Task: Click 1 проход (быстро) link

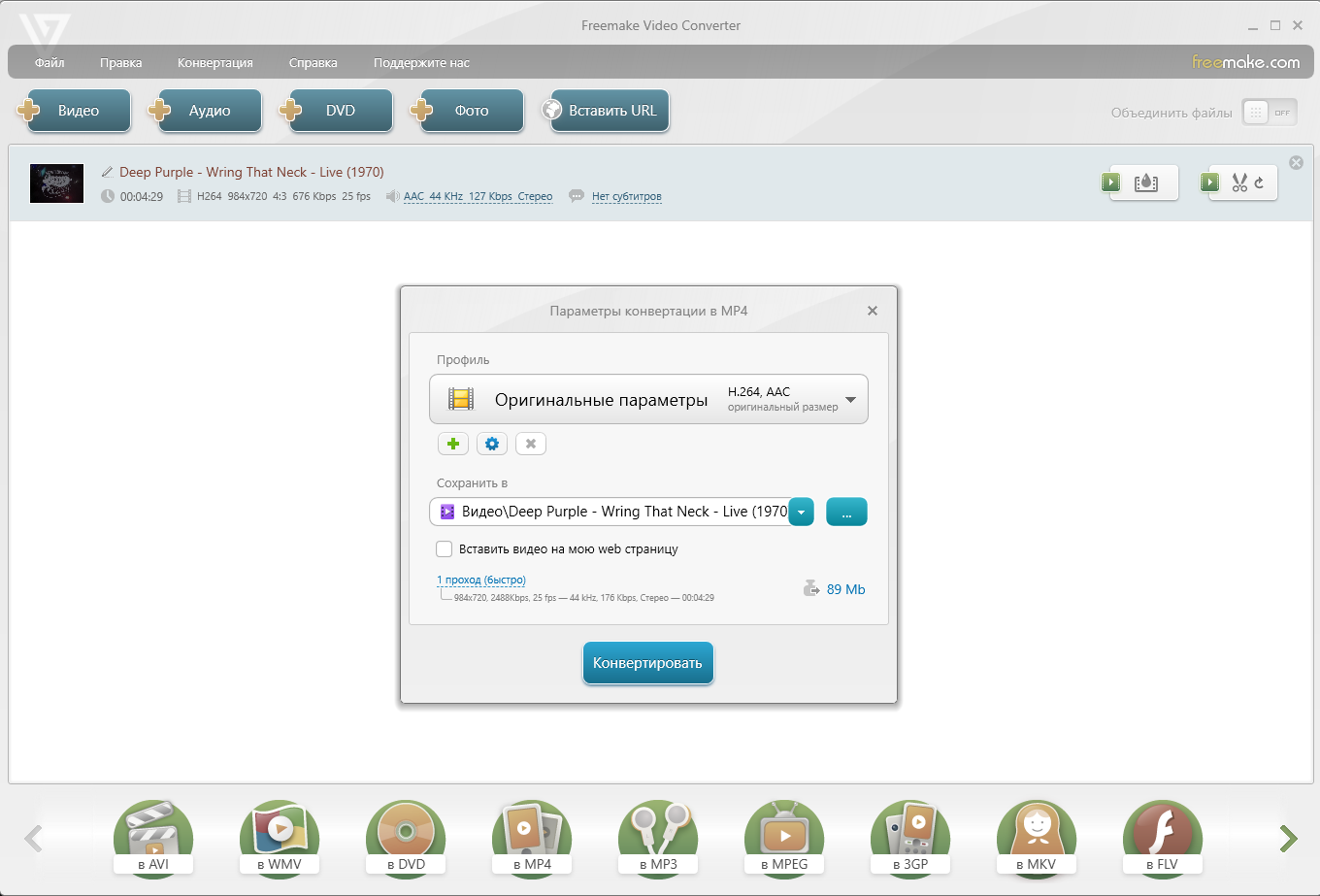Action: [x=481, y=580]
